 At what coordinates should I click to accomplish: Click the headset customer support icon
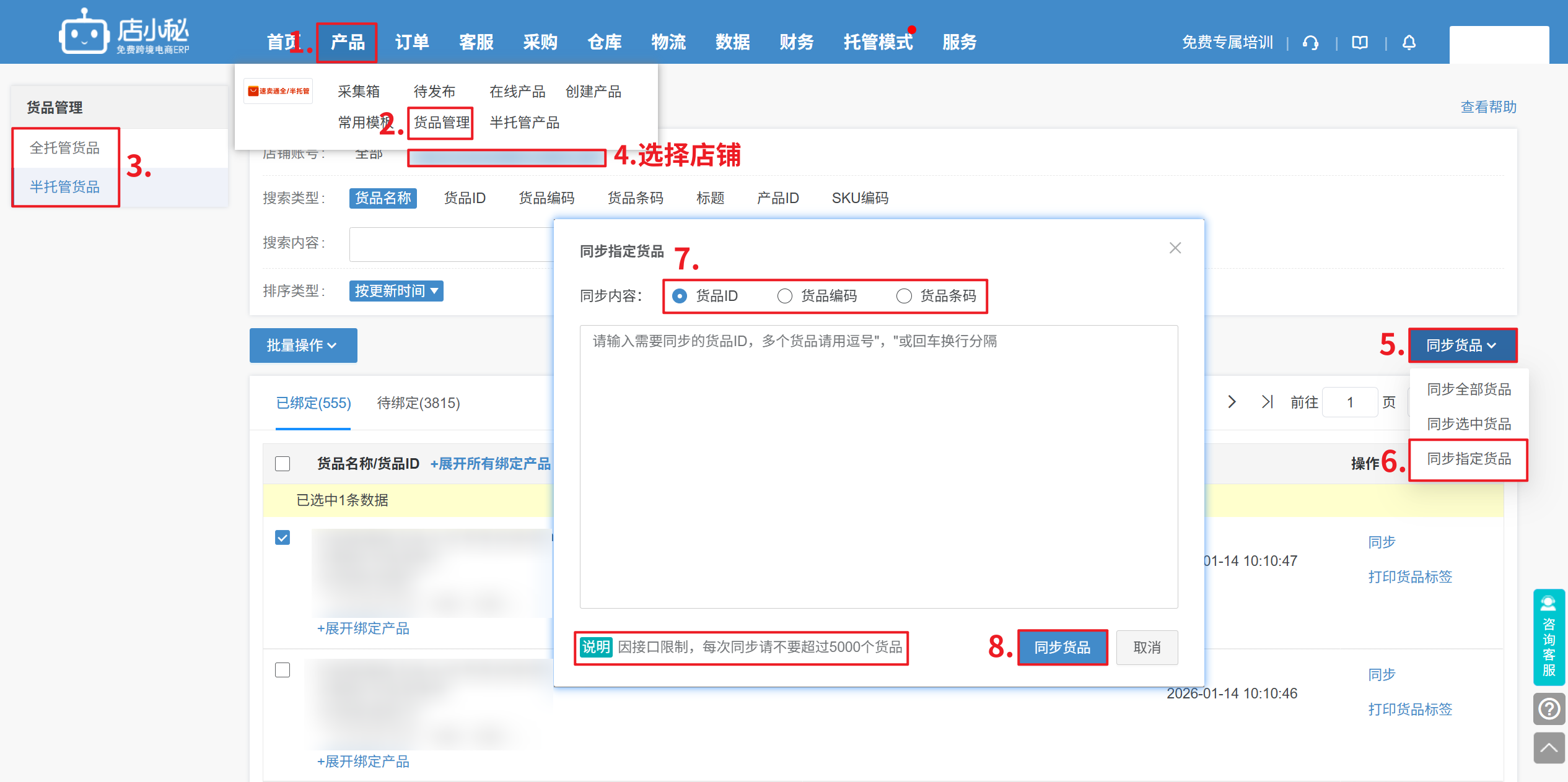(1310, 43)
